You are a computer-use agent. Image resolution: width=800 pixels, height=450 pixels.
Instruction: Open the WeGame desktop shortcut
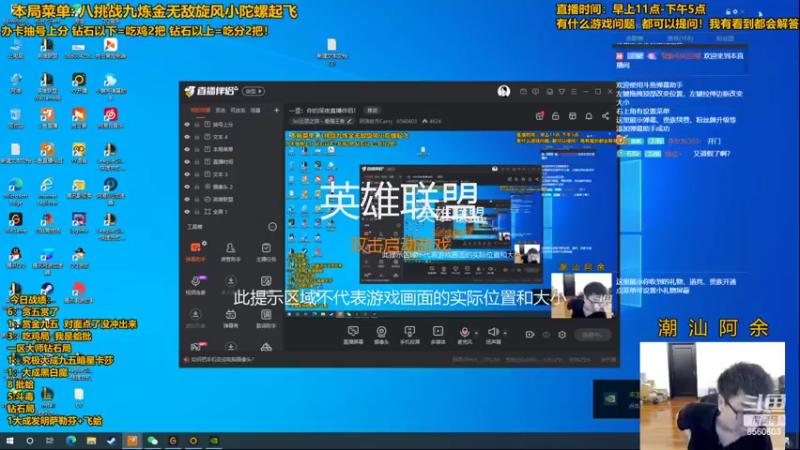15,223
